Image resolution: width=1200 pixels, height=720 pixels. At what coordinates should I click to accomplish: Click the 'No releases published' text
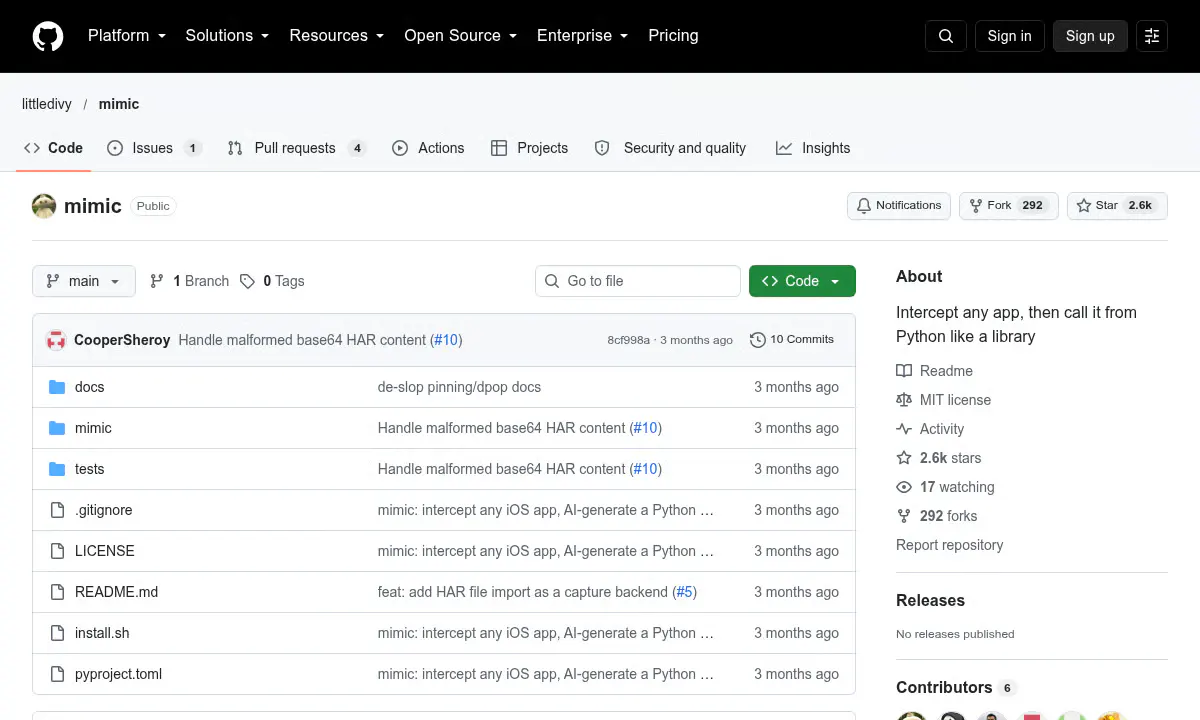(955, 634)
